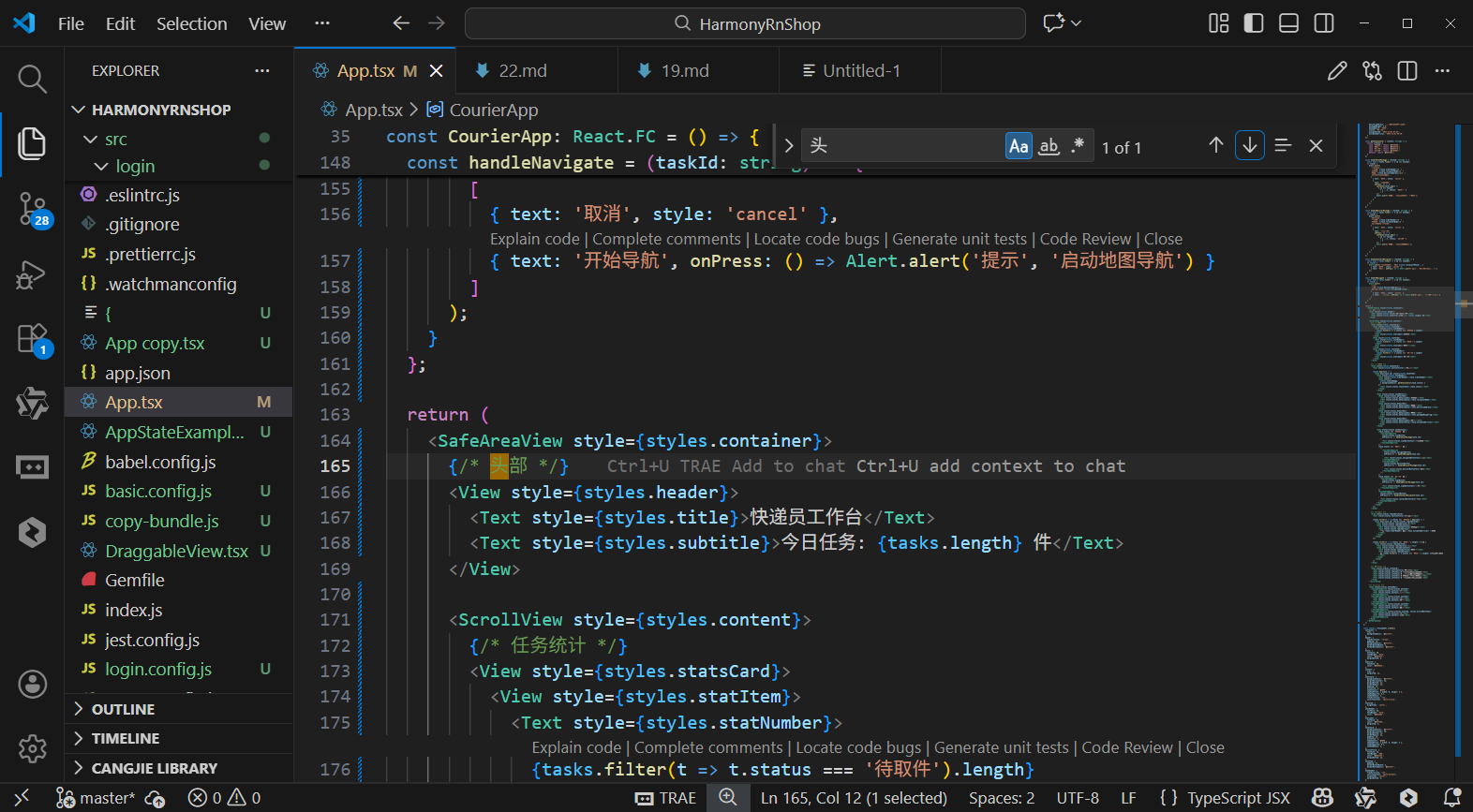Click the master branch indicator

click(96, 798)
